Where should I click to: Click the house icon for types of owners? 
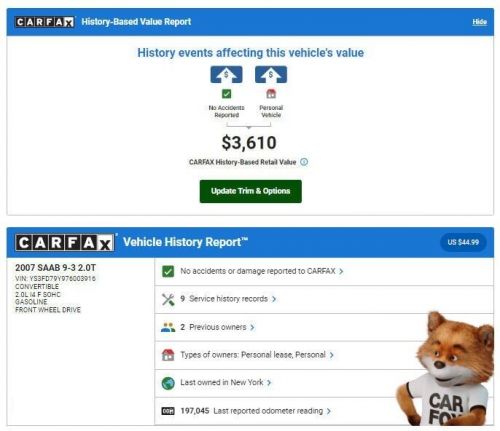click(x=168, y=355)
